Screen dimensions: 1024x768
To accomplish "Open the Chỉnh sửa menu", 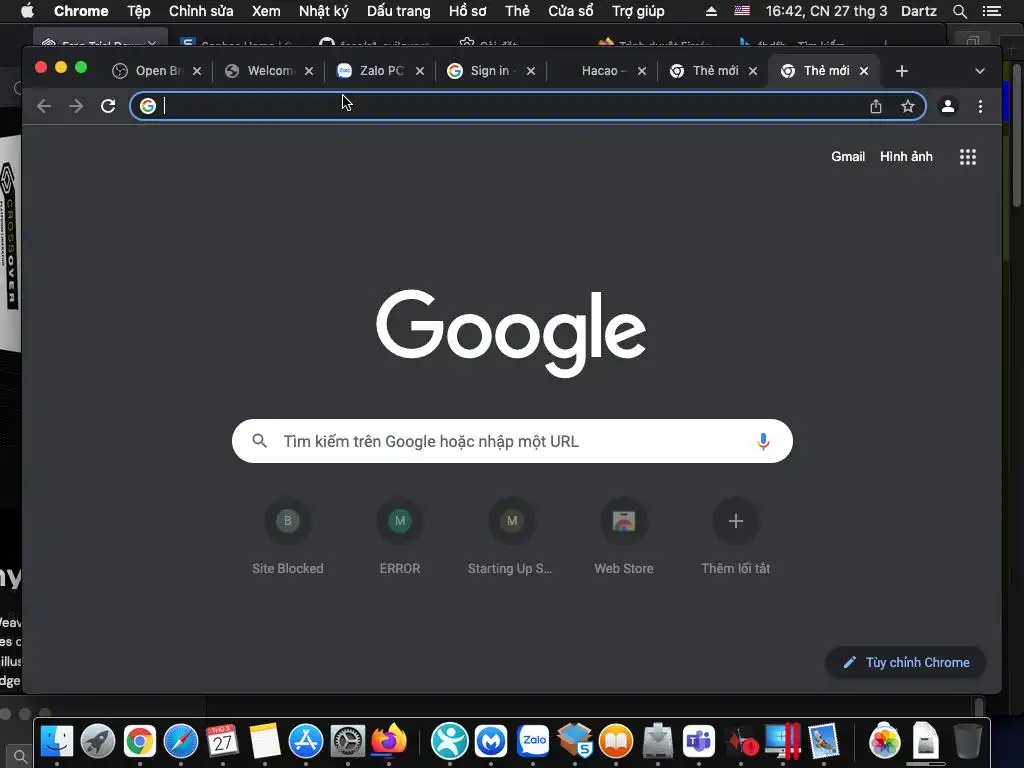I will (x=201, y=11).
